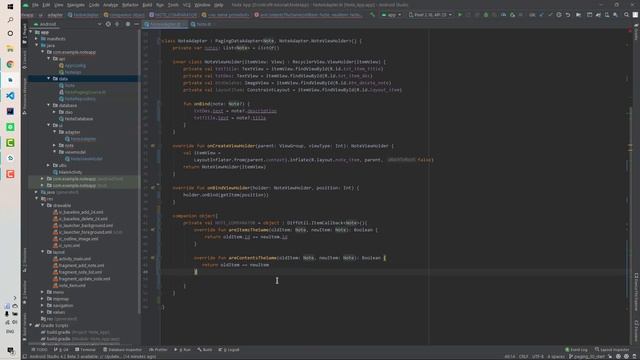The width and height of the screenshot is (640, 360).
Task: Click the Debug app bug icon
Action: tap(486, 15)
